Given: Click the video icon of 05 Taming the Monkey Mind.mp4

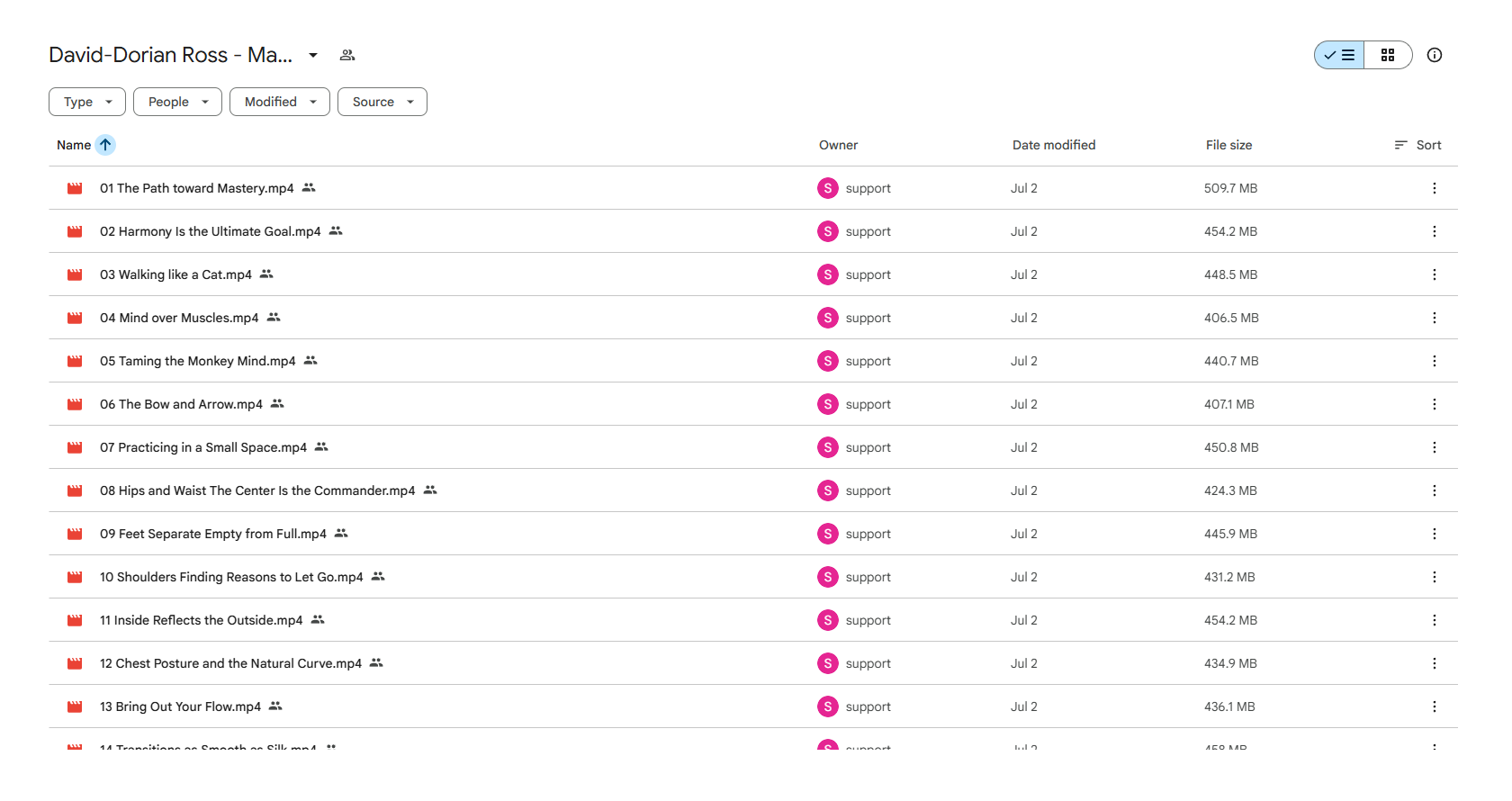Looking at the screenshot, I should pos(75,361).
